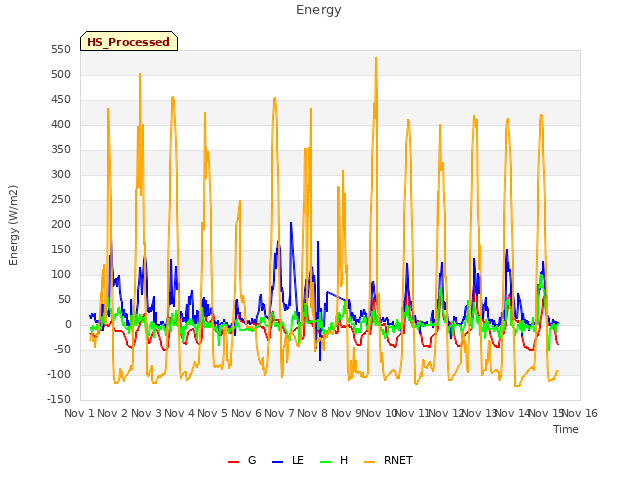Click the Nov 16 x-axis label
640x480 pixels.
580,413
